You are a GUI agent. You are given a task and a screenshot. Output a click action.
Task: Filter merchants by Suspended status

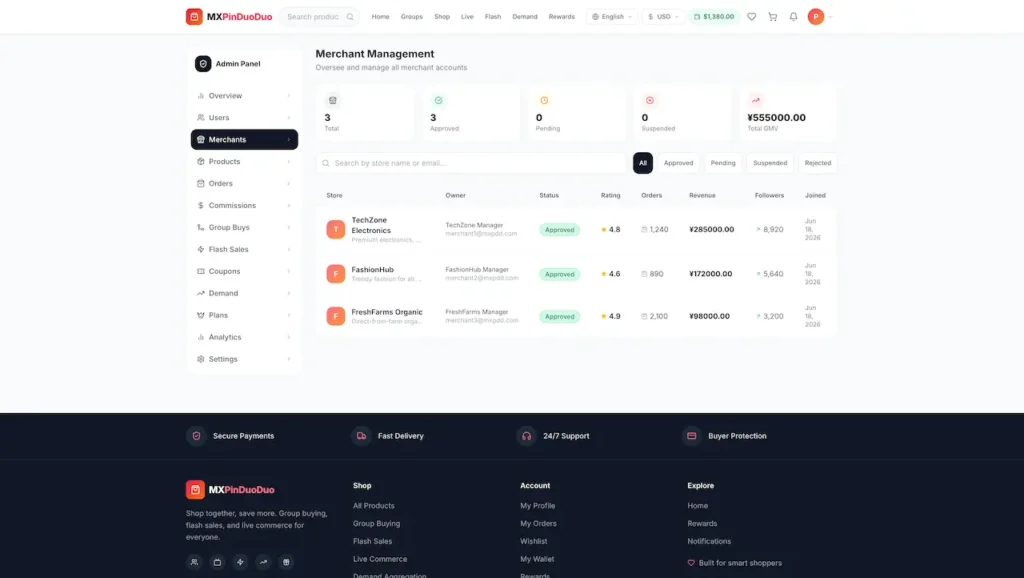770,163
